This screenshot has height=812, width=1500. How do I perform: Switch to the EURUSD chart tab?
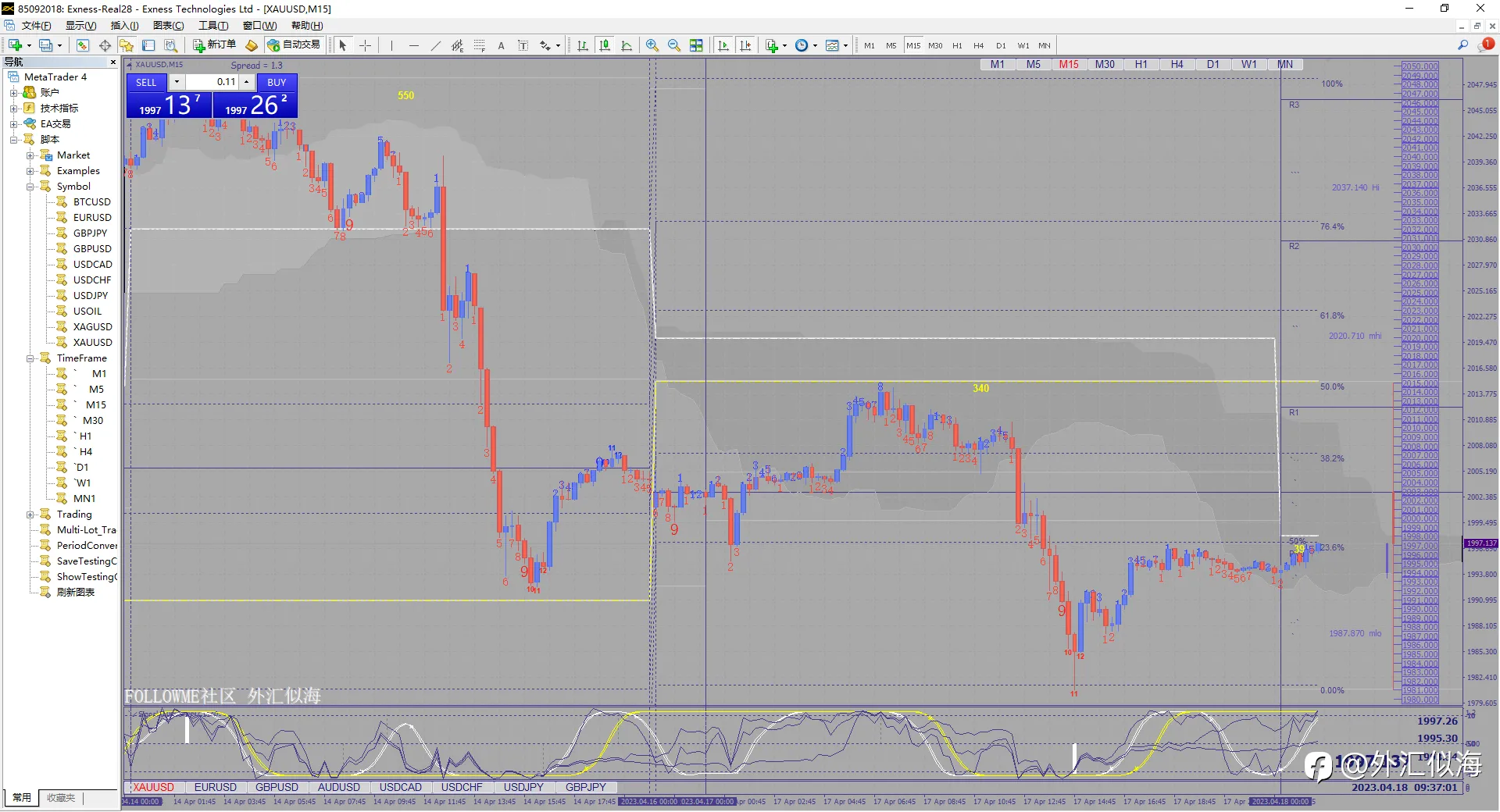(215, 787)
